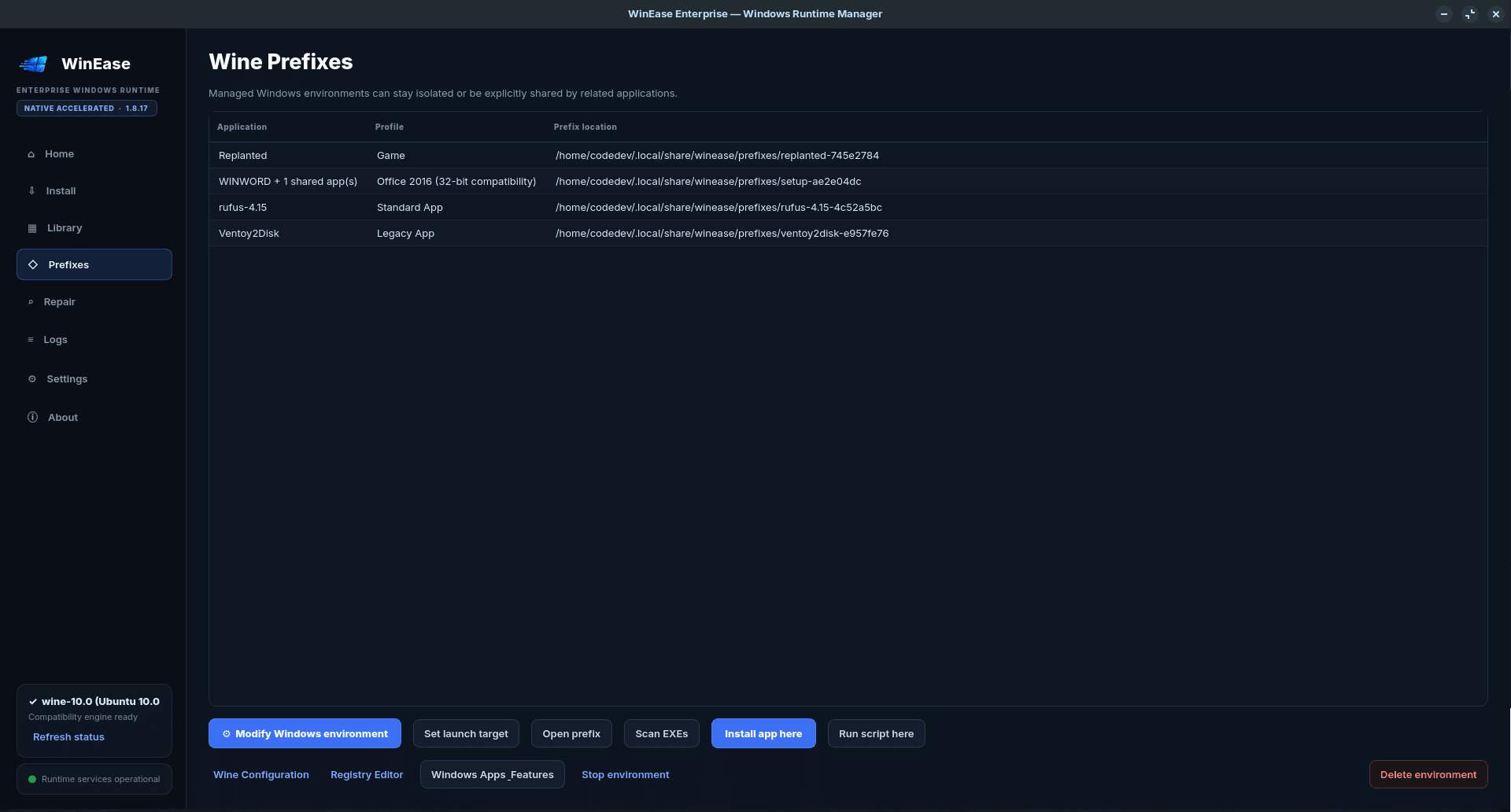1511x812 pixels.
Task: Go to the Install section
Action: tap(94, 191)
